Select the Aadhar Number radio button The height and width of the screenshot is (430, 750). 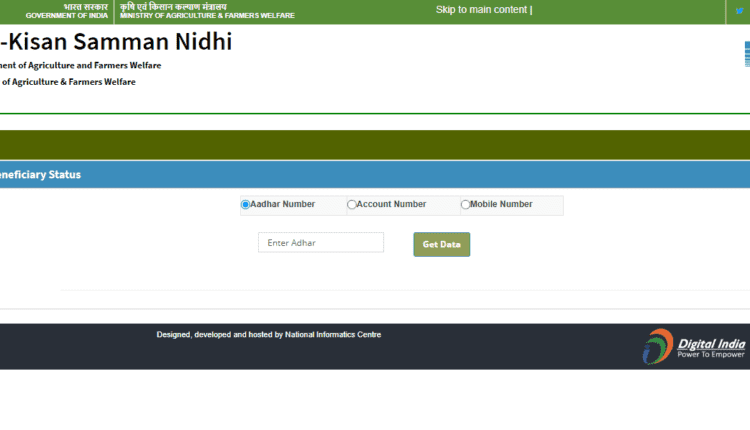245,205
